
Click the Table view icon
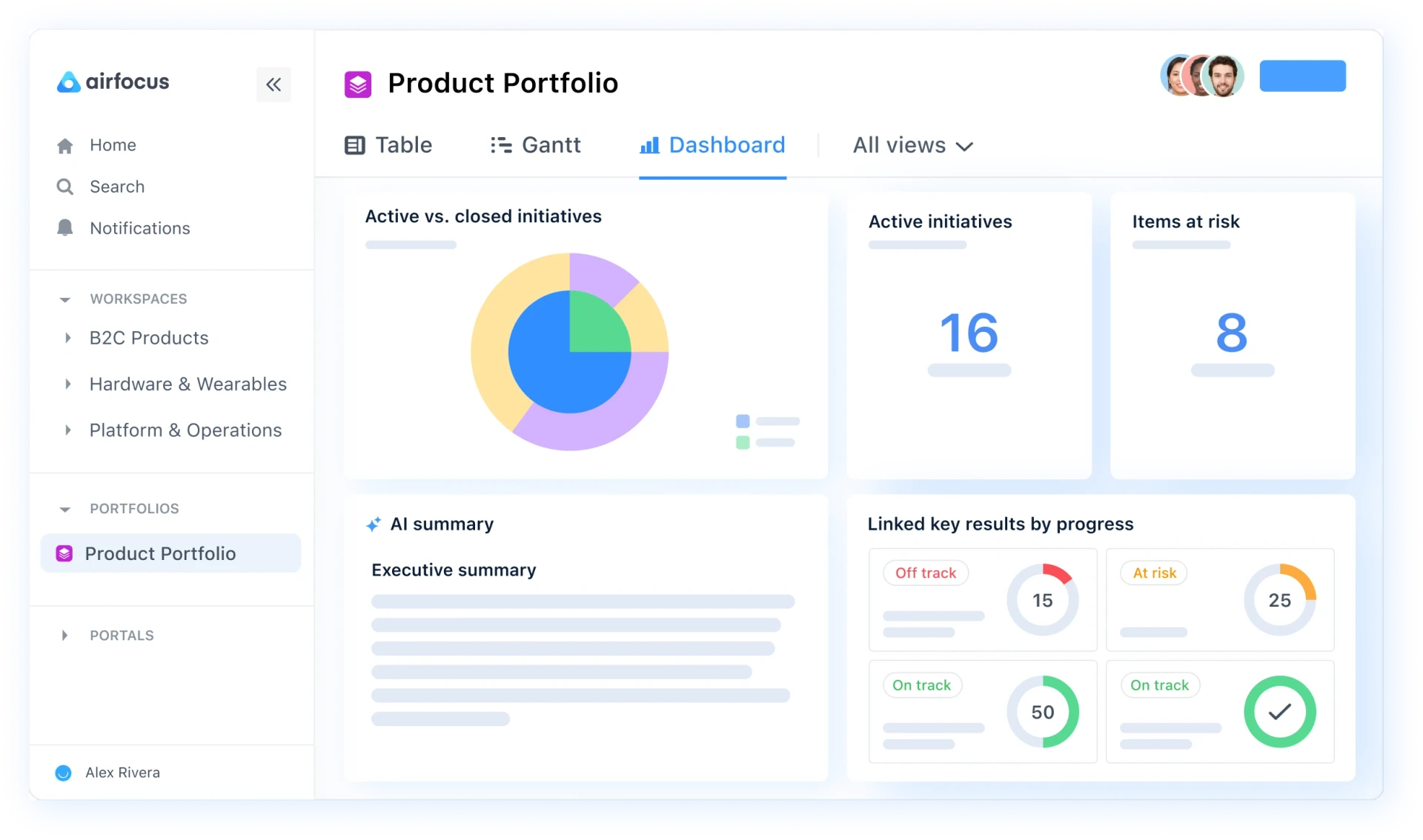coord(354,145)
